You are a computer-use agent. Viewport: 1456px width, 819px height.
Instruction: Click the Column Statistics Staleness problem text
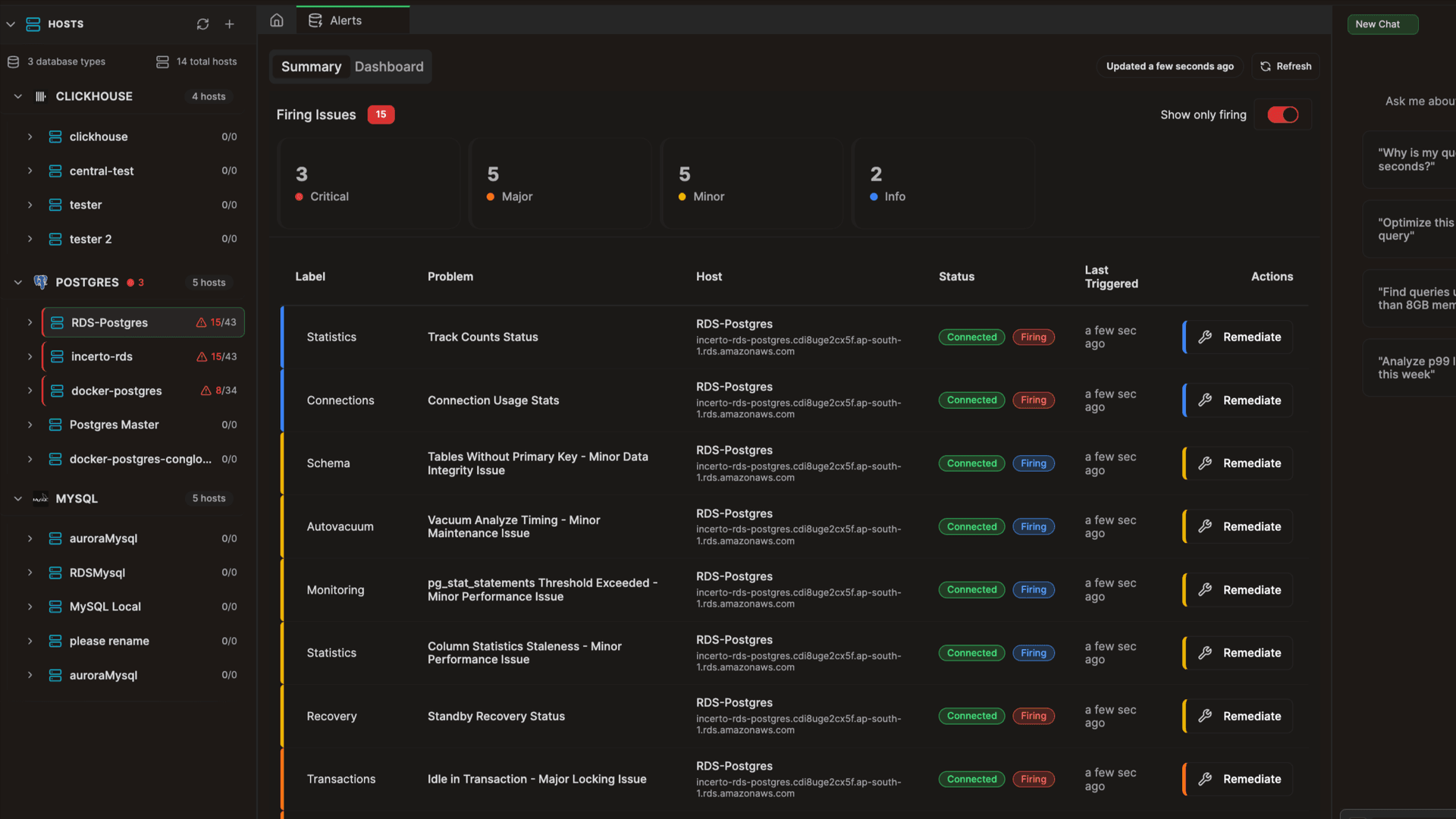point(524,653)
